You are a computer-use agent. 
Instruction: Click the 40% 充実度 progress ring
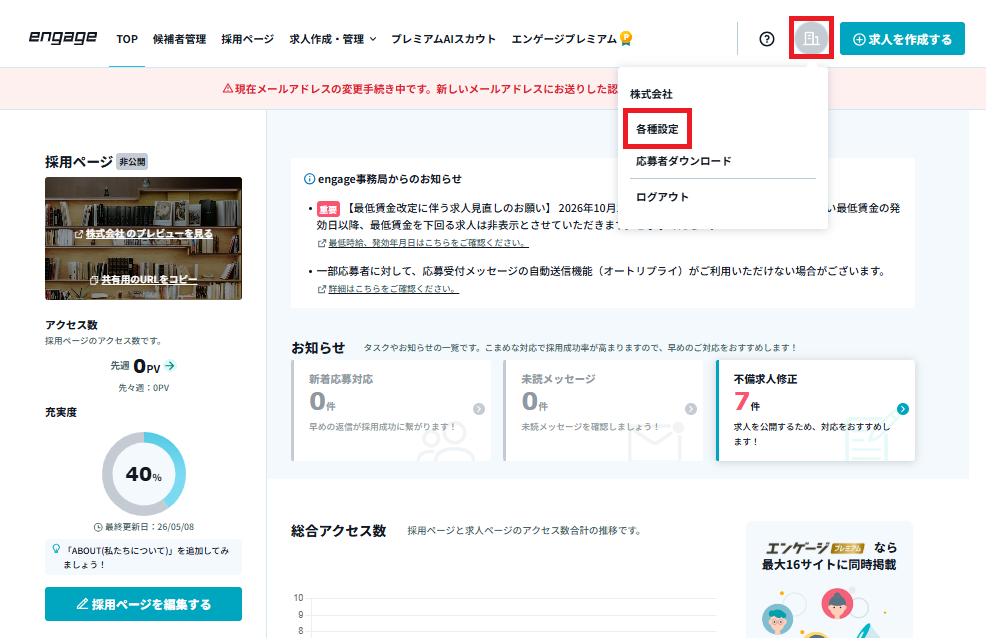point(144,474)
